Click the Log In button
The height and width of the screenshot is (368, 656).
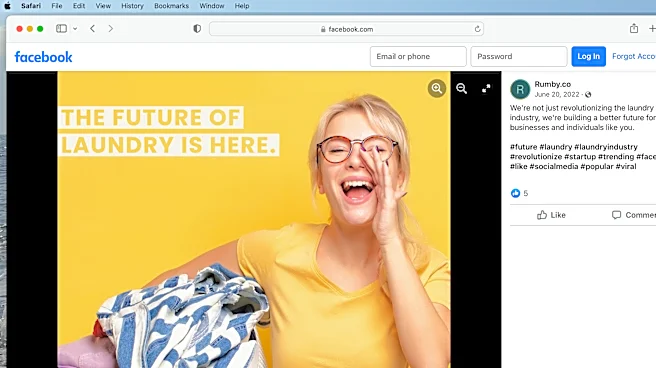[589, 56]
